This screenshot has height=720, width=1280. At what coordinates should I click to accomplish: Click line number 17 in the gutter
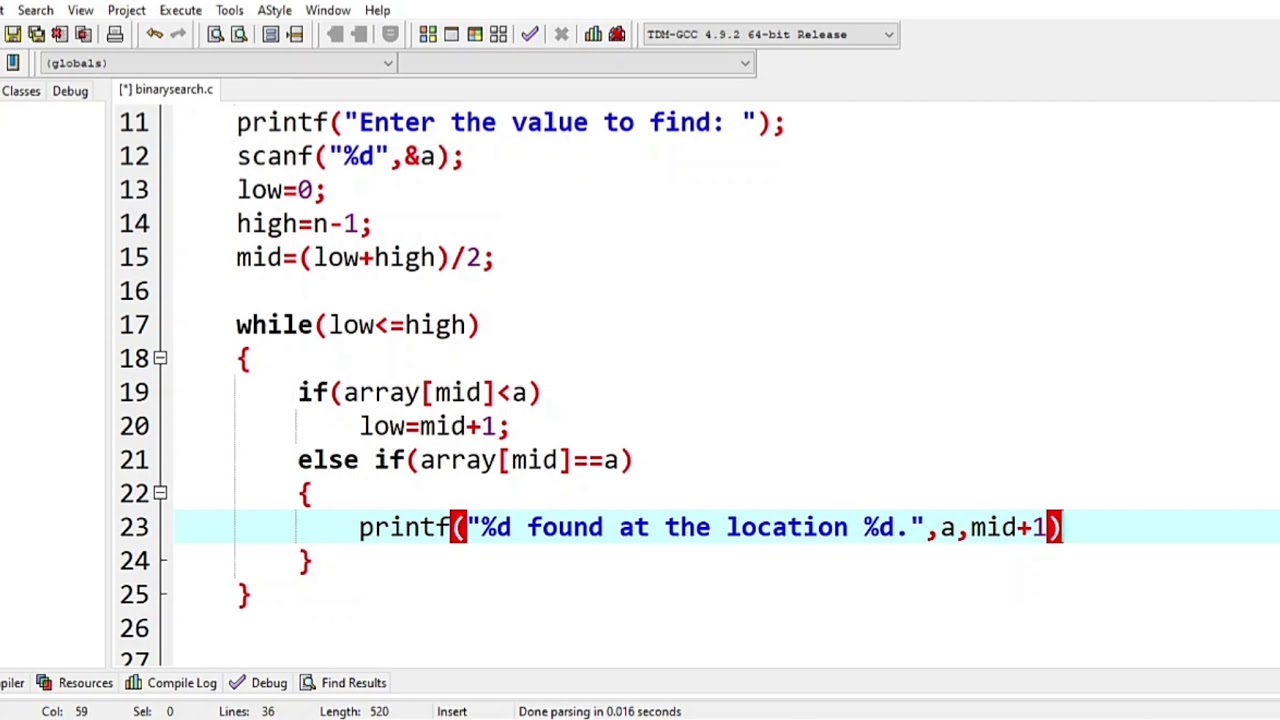[134, 325]
